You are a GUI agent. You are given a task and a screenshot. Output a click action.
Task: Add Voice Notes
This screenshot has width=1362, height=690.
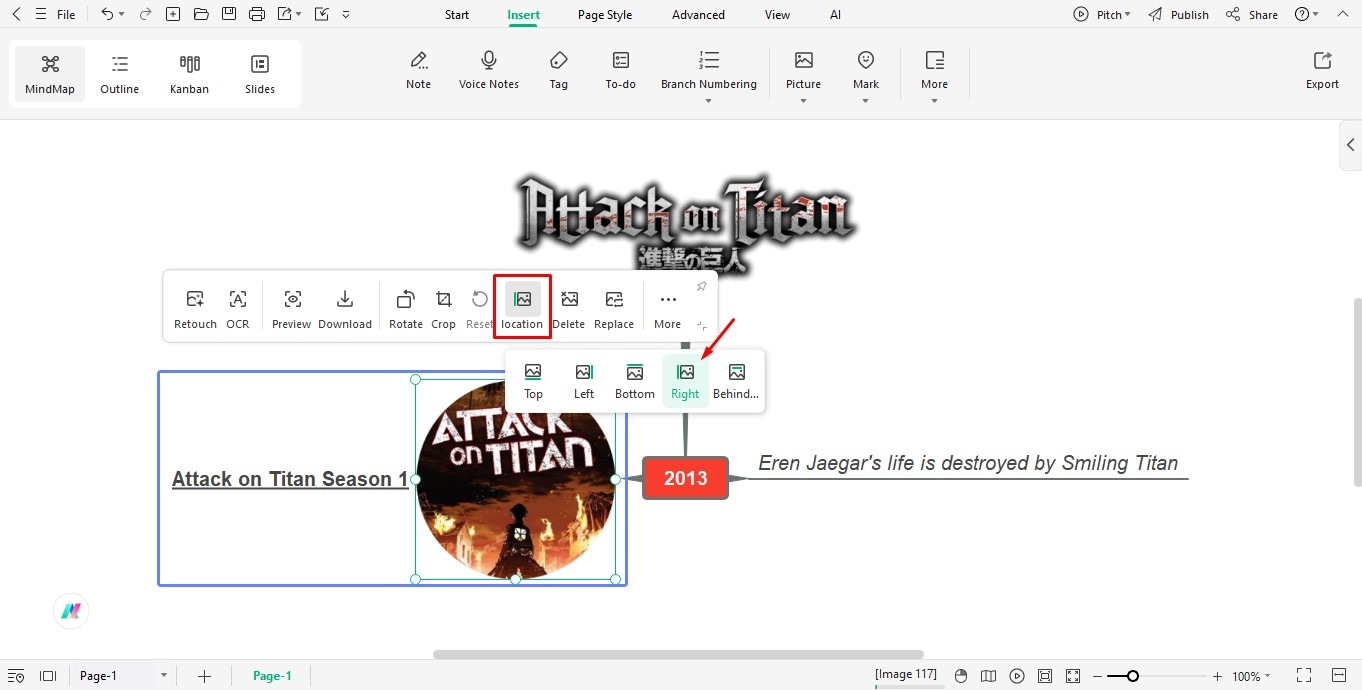[489, 71]
